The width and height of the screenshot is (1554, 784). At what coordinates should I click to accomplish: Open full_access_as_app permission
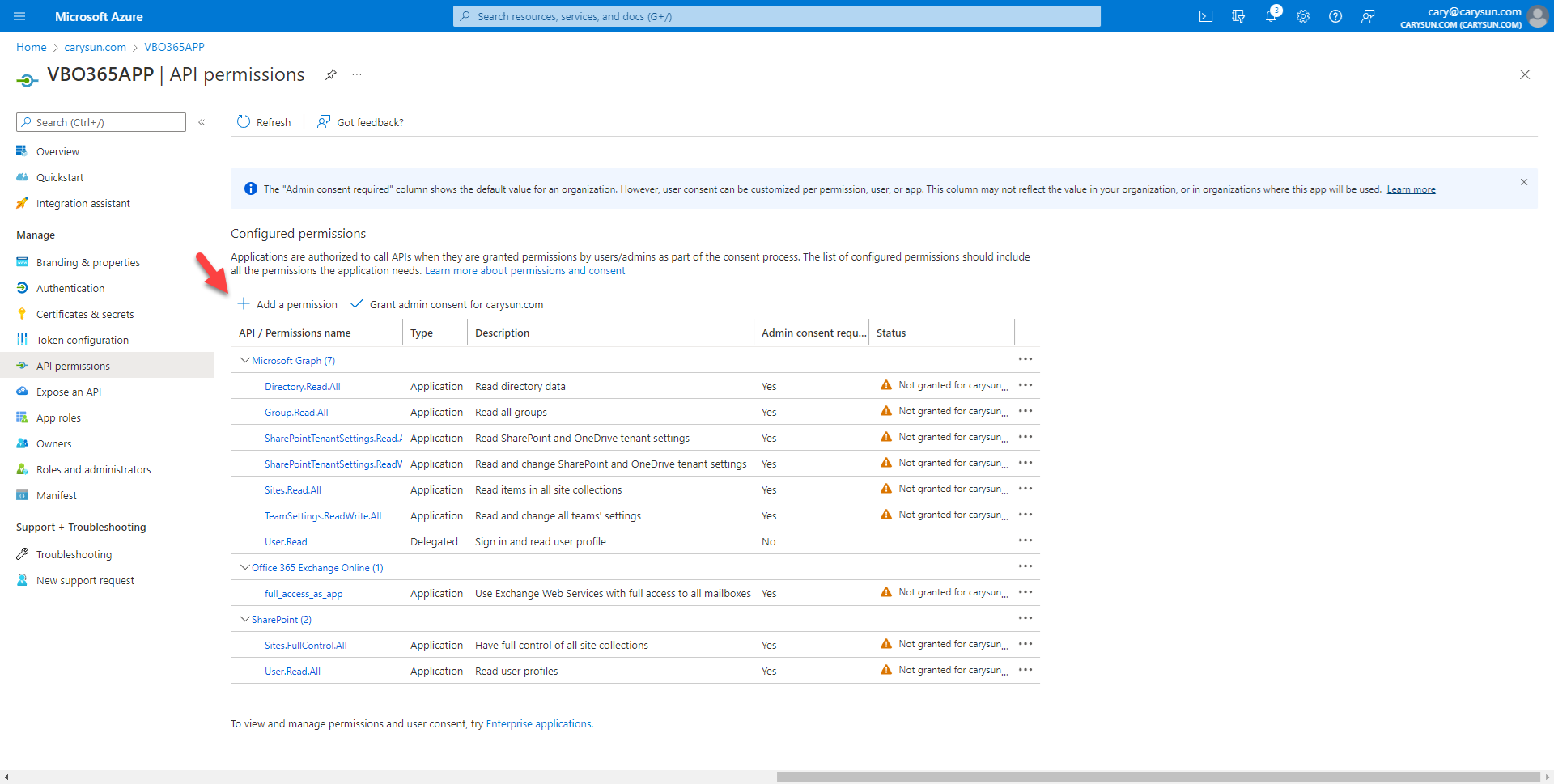click(304, 594)
